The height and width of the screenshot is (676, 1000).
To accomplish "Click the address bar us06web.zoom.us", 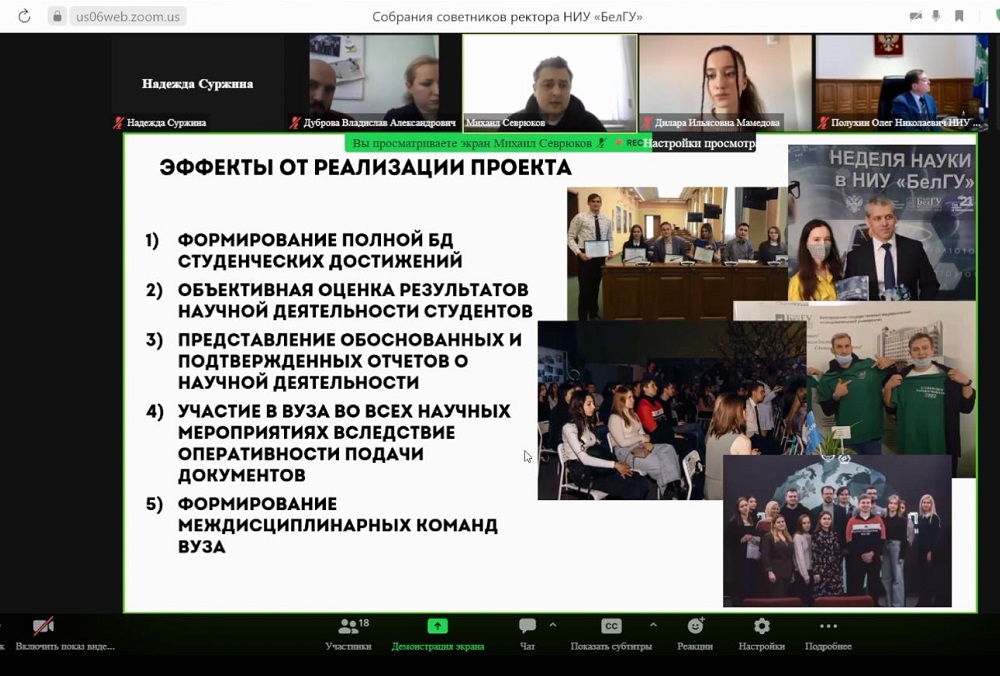I will click(130, 17).
